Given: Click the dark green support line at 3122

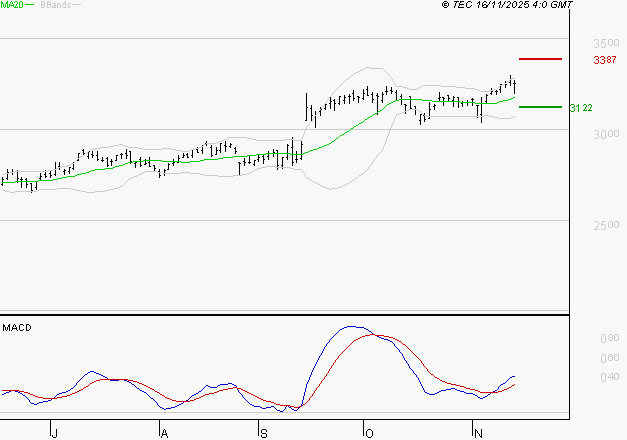Looking at the screenshot, I should (540, 107).
